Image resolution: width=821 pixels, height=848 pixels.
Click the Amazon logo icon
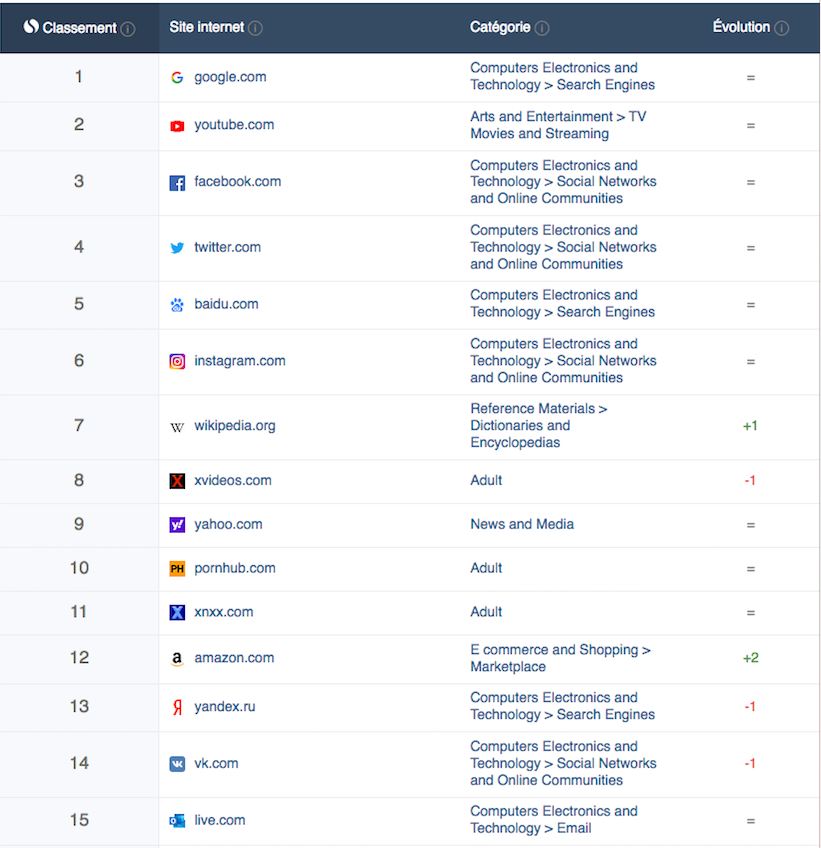[177, 659]
